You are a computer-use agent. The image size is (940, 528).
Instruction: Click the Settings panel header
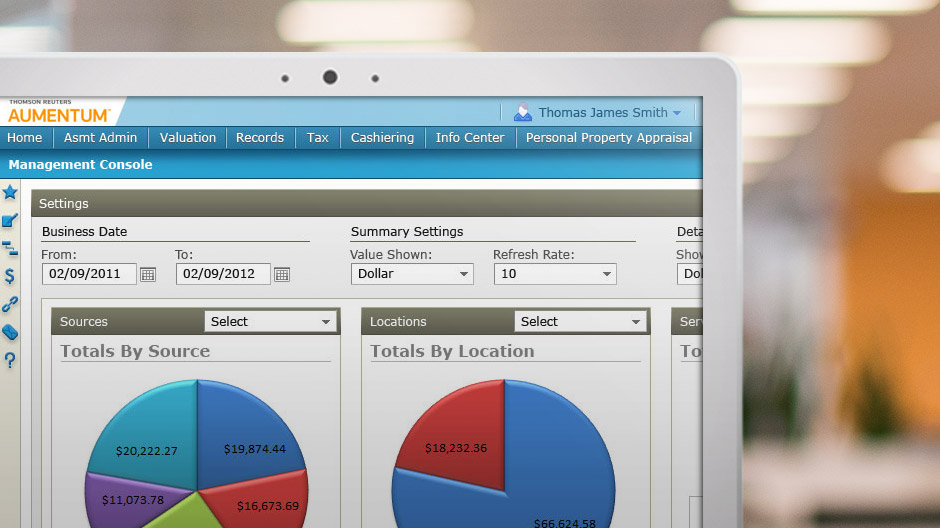[x=367, y=204]
